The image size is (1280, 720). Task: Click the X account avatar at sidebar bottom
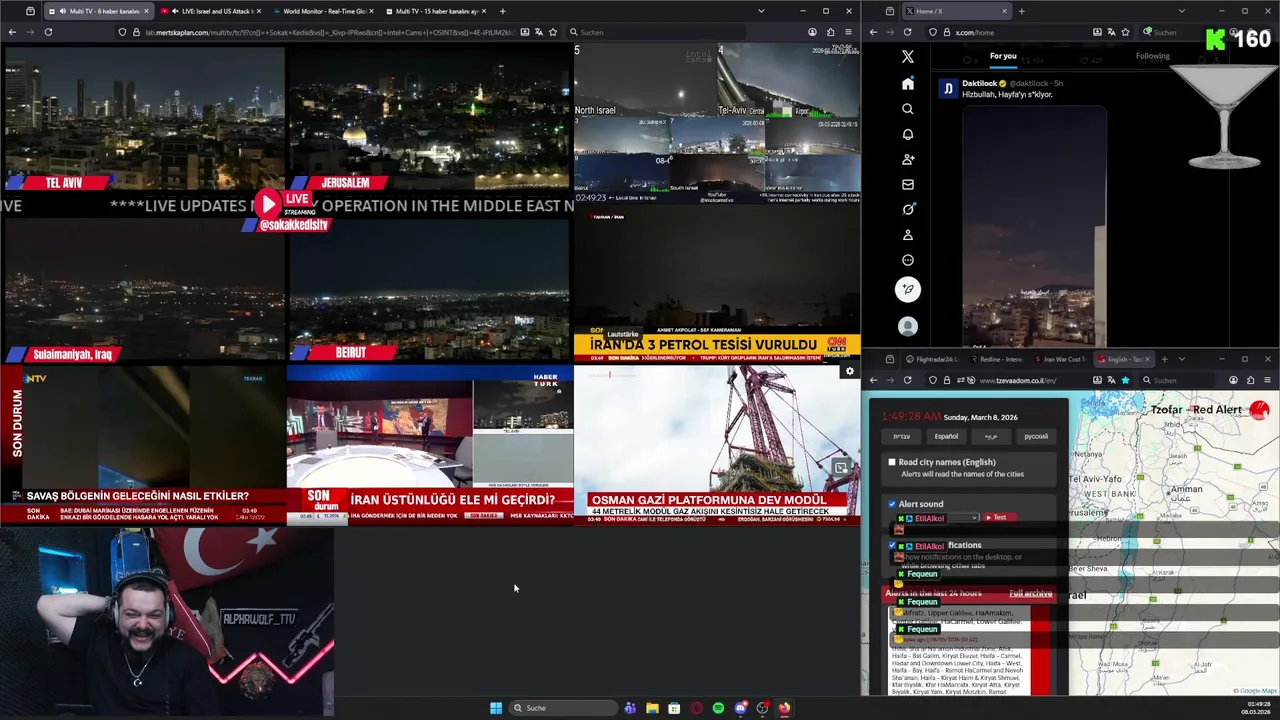tap(908, 326)
